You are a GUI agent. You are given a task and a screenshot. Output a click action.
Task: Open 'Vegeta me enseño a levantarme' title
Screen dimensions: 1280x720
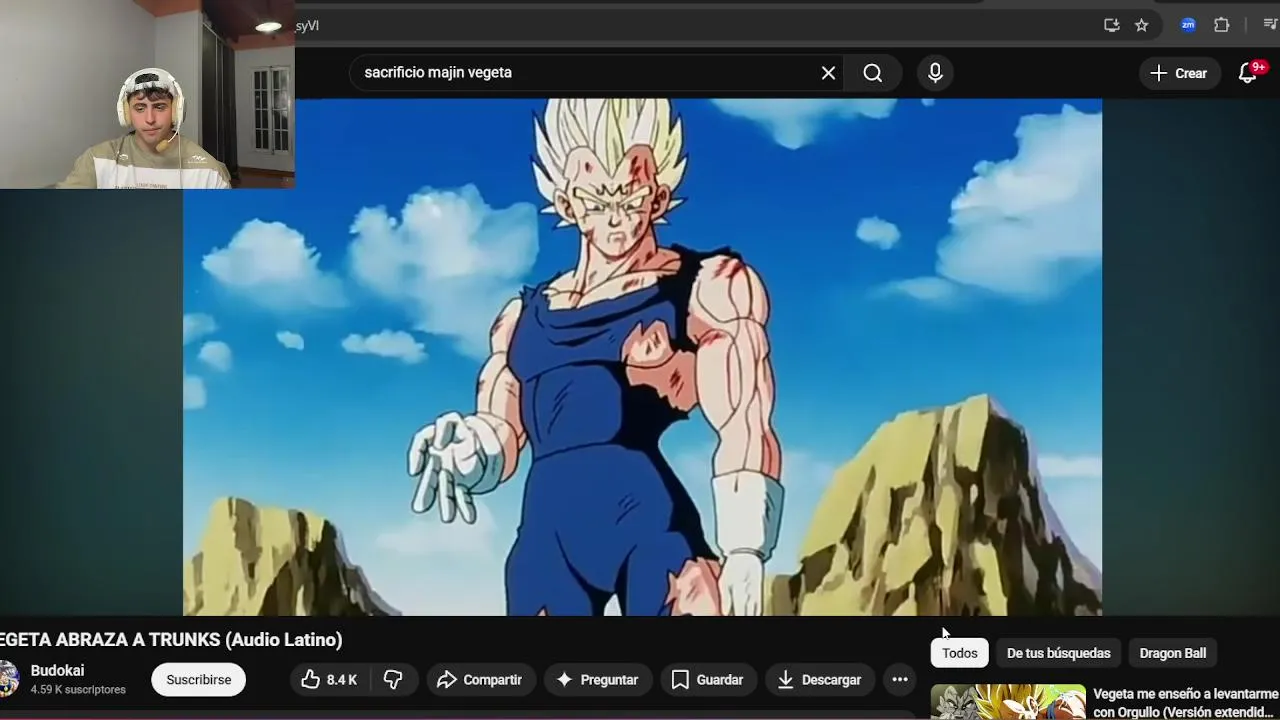[1186, 702]
